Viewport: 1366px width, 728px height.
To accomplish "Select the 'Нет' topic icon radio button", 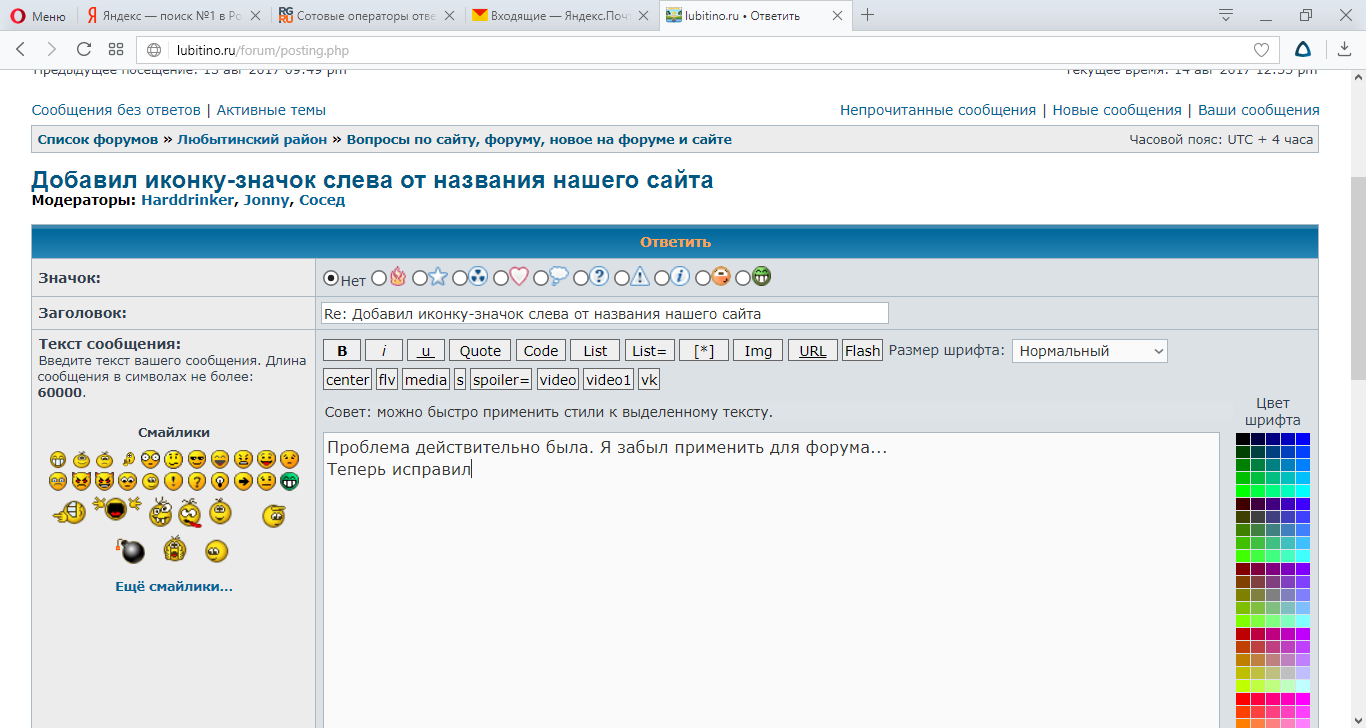I will [331, 278].
